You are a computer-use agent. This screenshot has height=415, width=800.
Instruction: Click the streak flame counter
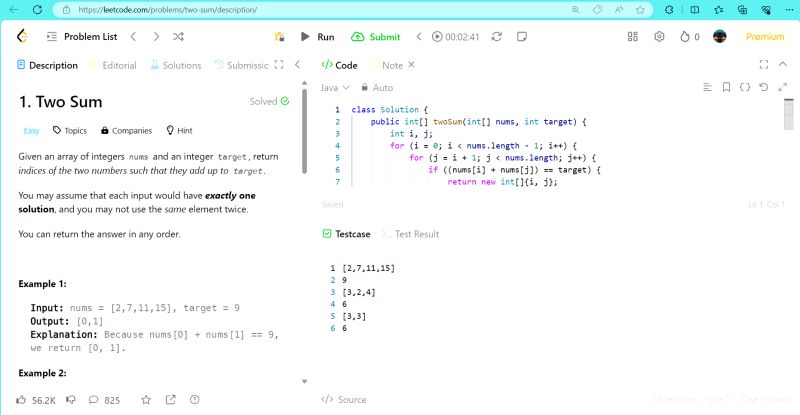tap(689, 37)
